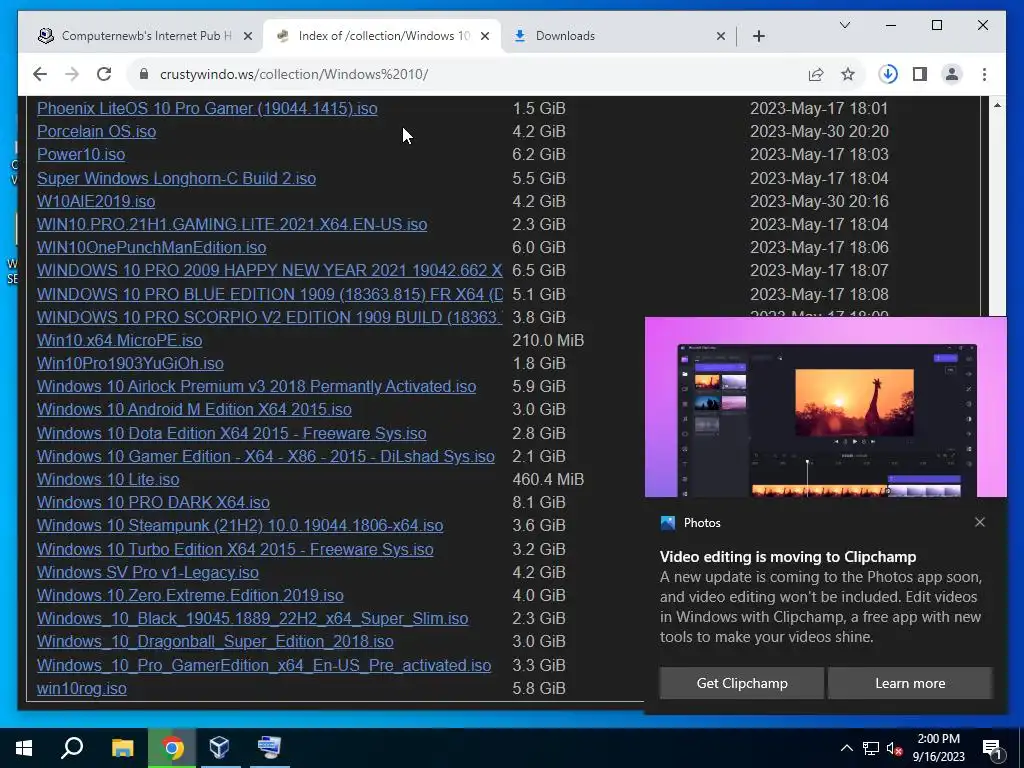
Task: Open network icon in system tray
Action: click(x=871, y=748)
